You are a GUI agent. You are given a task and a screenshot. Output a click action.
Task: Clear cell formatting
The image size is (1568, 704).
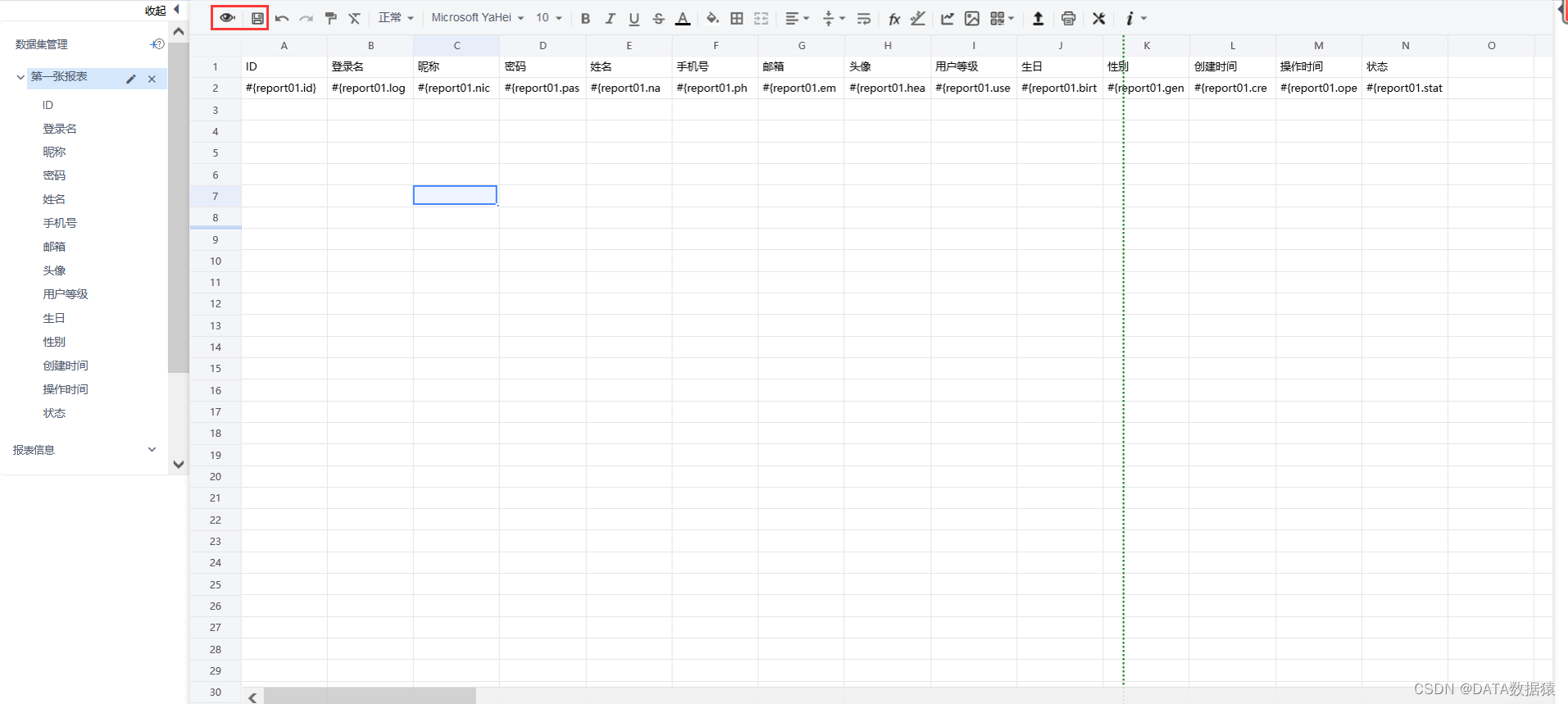click(354, 18)
